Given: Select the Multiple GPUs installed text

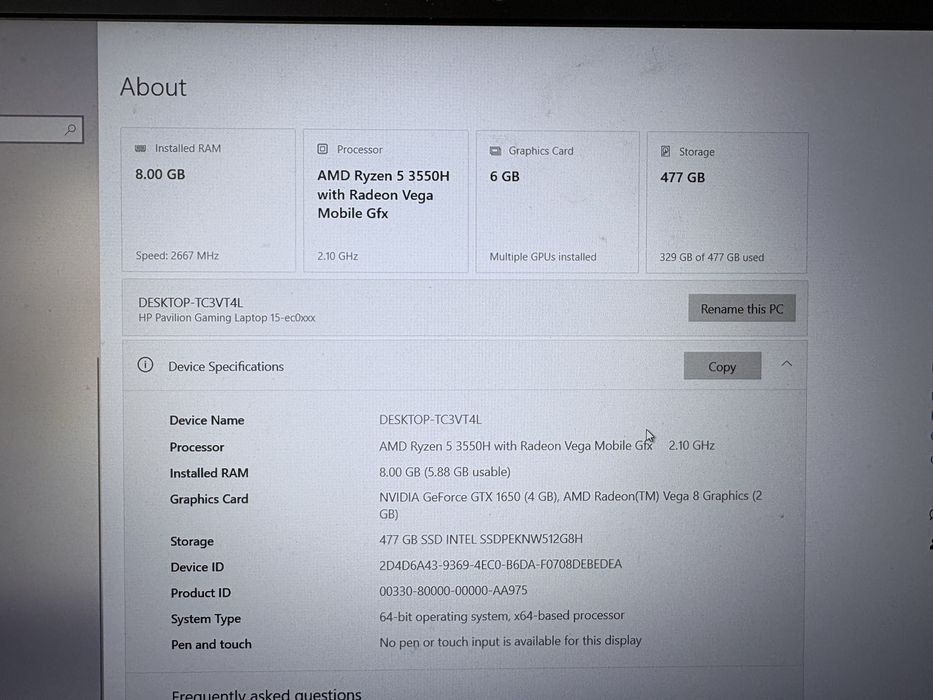Looking at the screenshot, I should click(x=543, y=257).
